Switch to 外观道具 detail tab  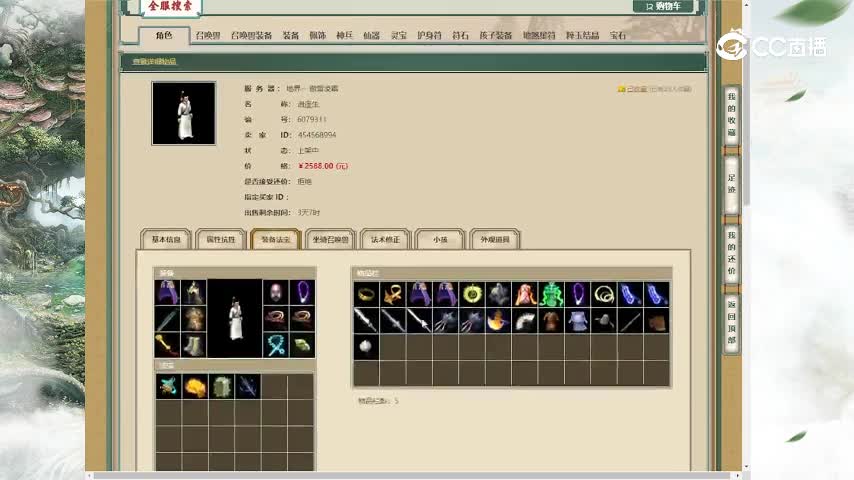pos(495,239)
